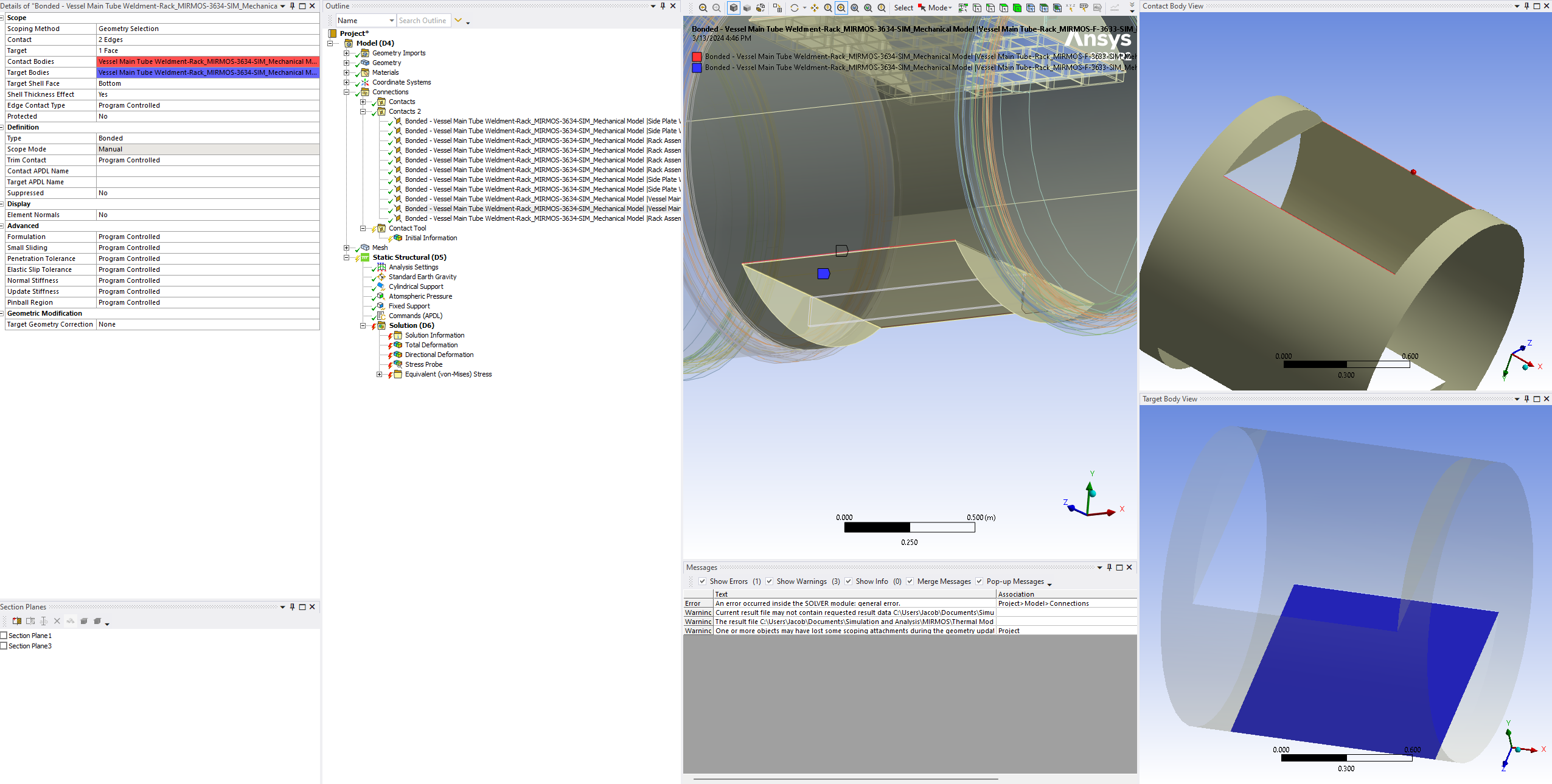Click the Contact value 2 Edges
The width and height of the screenshot is (1552, 784).
coord(208,40)
